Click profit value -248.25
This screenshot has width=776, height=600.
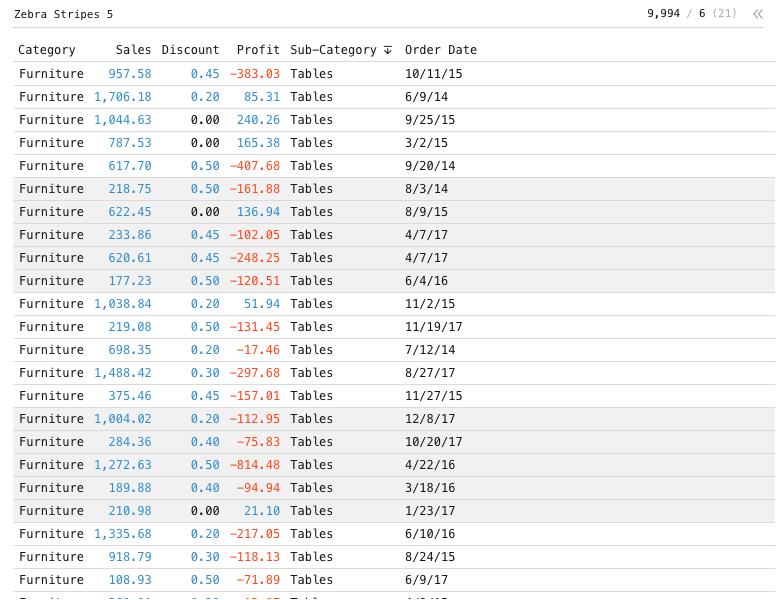pos(255,258)
